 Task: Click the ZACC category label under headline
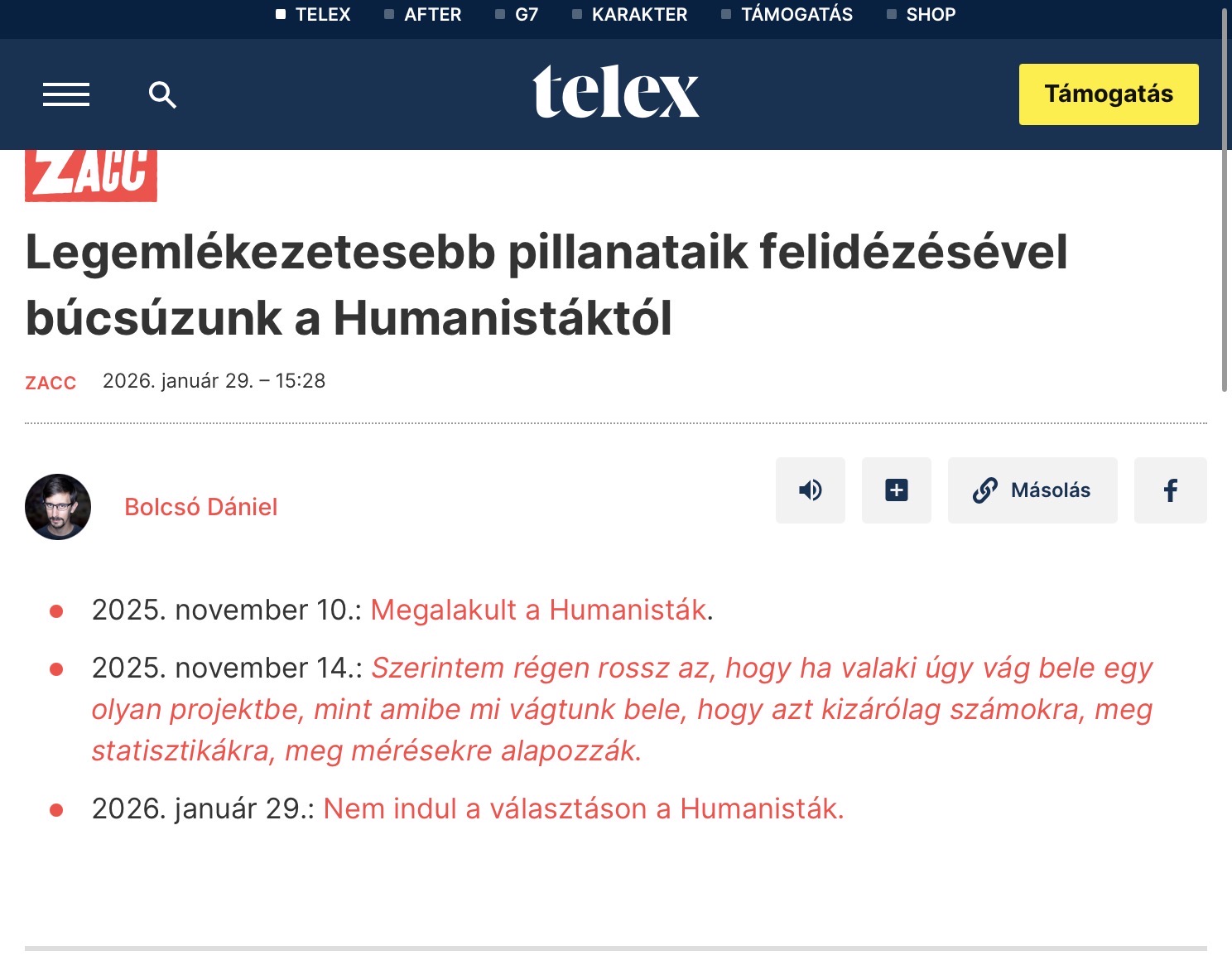[x=51, y=383]
